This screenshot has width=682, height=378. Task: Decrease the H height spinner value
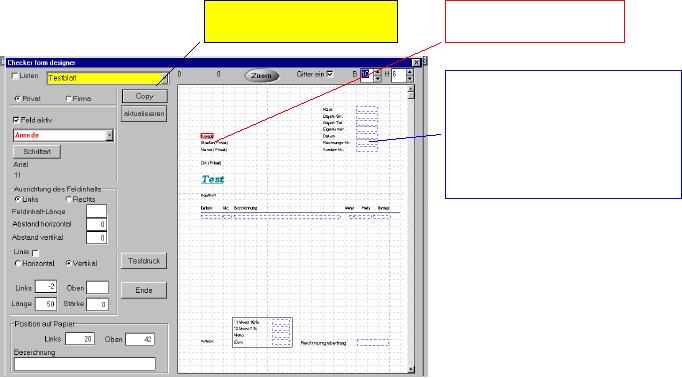tap(410, 79)
